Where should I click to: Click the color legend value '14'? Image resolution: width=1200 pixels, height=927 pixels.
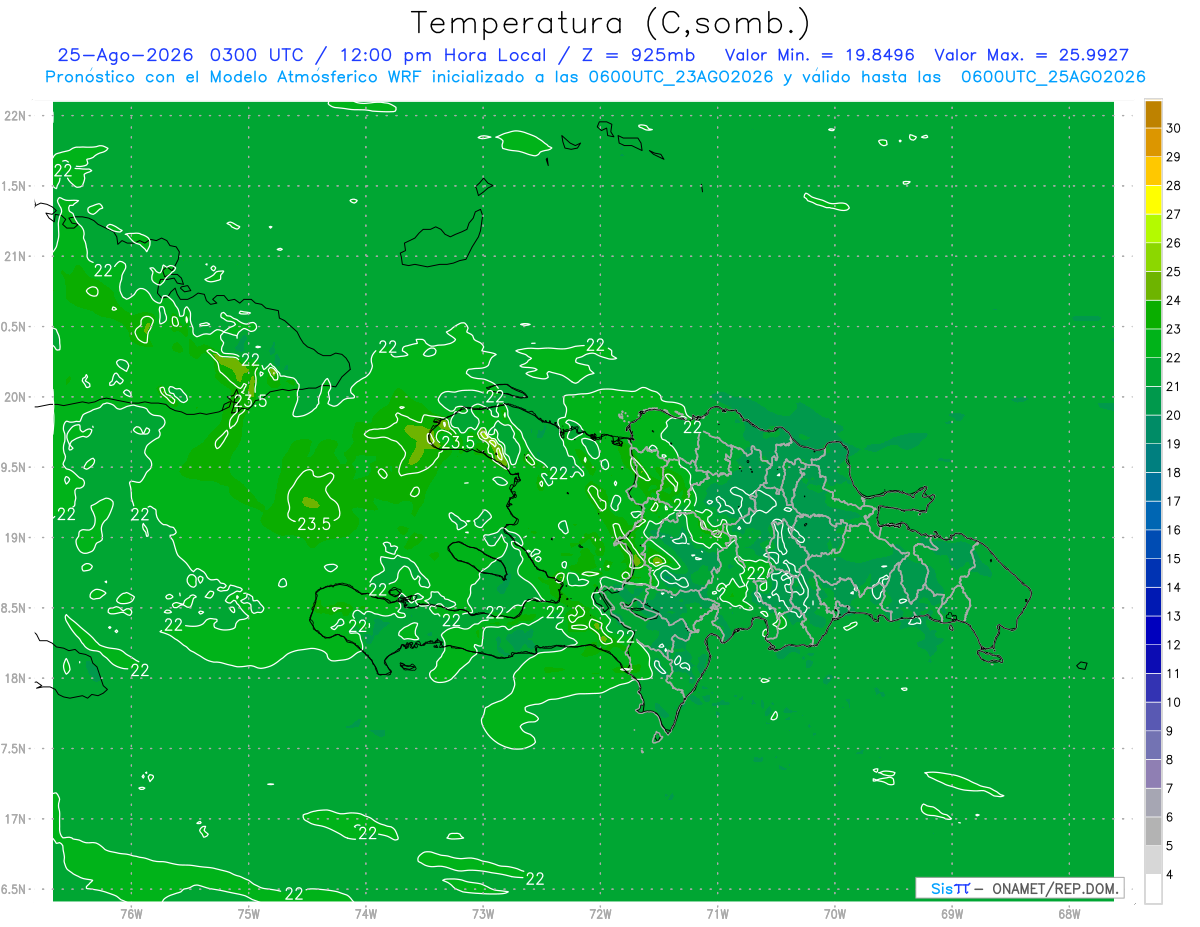coord(1174,587)
